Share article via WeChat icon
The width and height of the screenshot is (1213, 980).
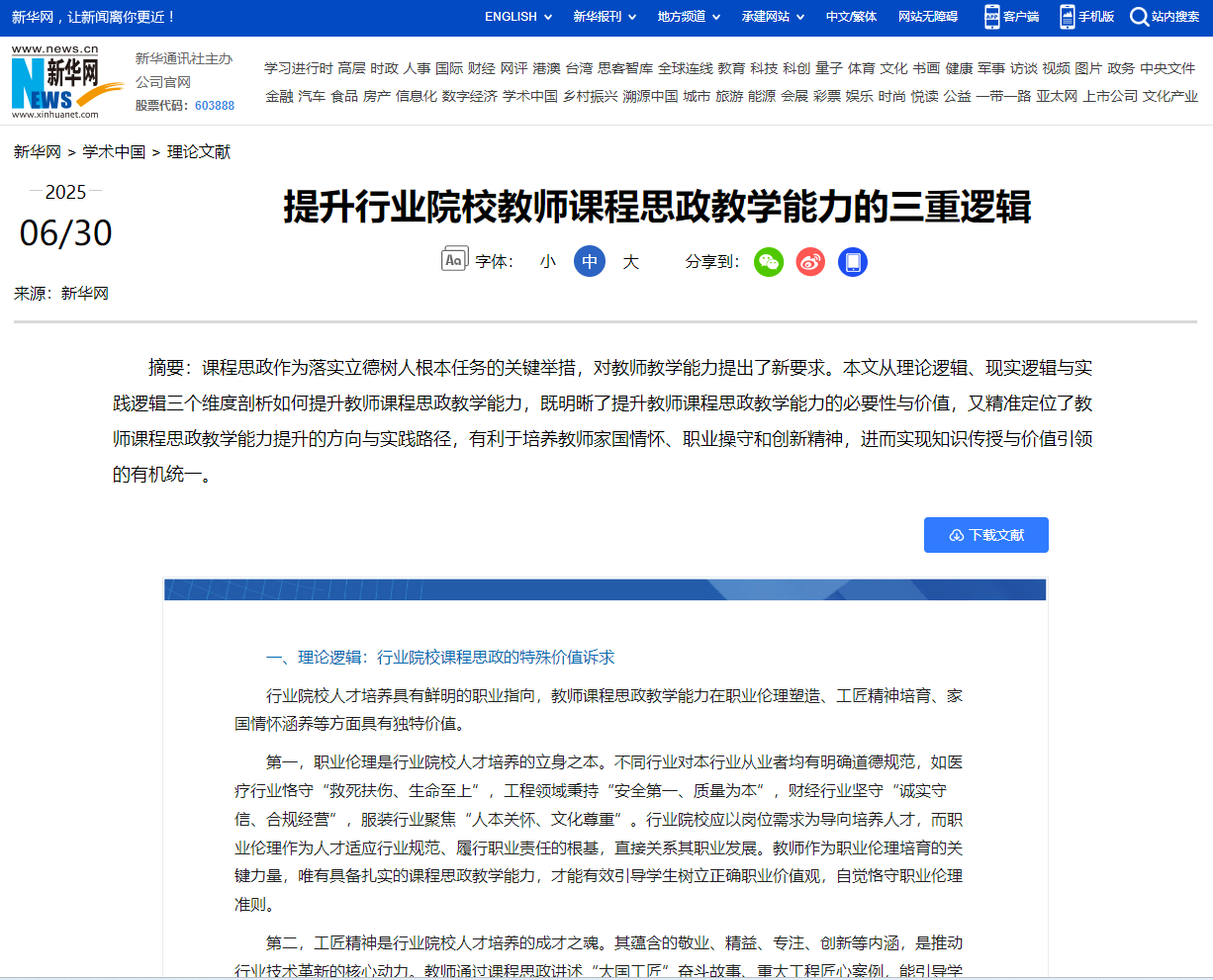click(769, 262)
